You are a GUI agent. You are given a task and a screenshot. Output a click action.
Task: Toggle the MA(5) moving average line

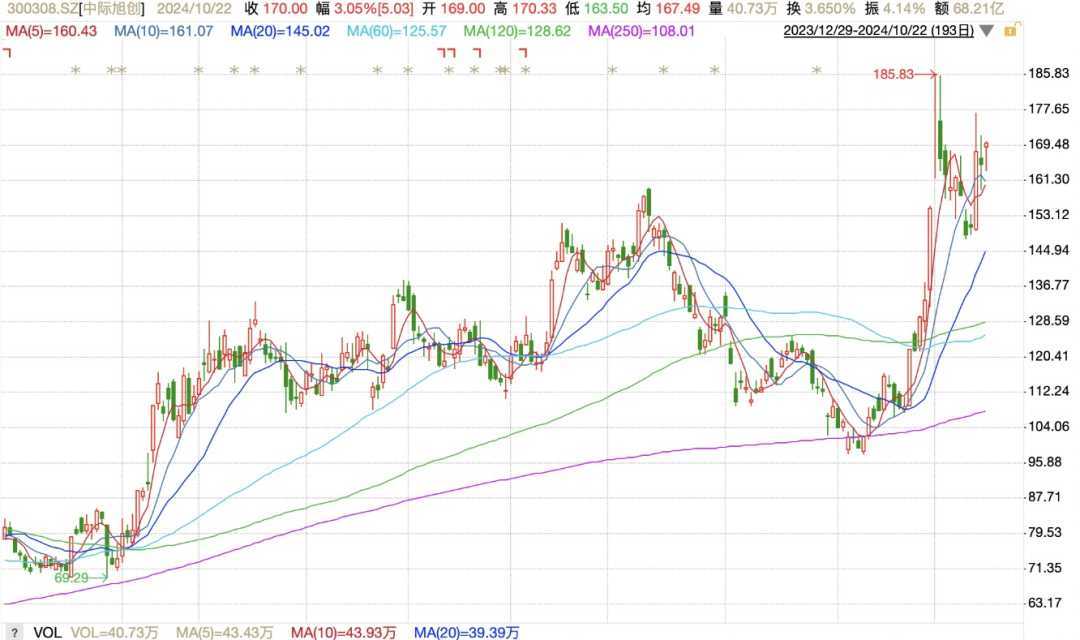tap(51, 31)
